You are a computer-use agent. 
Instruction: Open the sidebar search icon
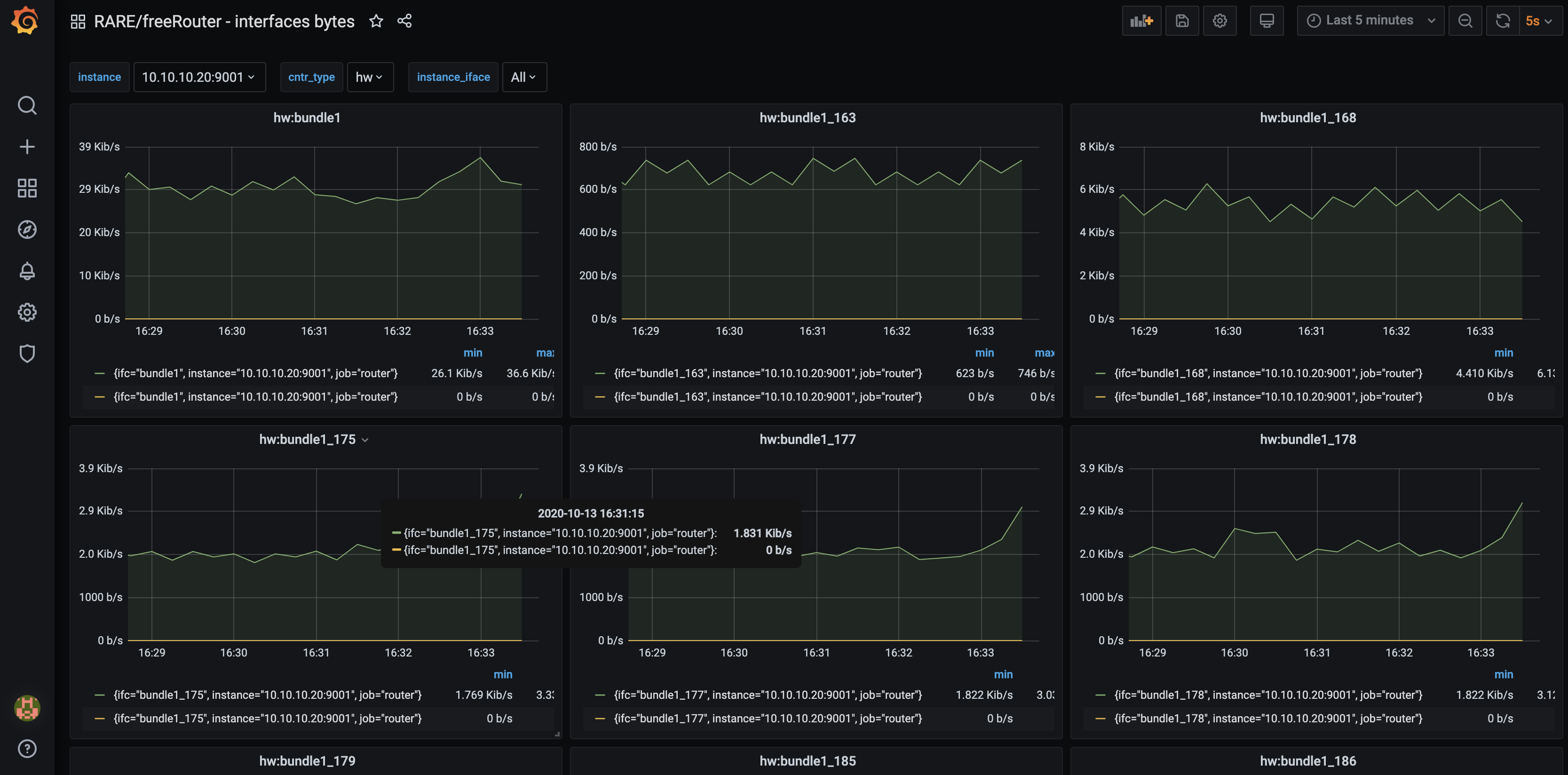(x=27, y=105)
